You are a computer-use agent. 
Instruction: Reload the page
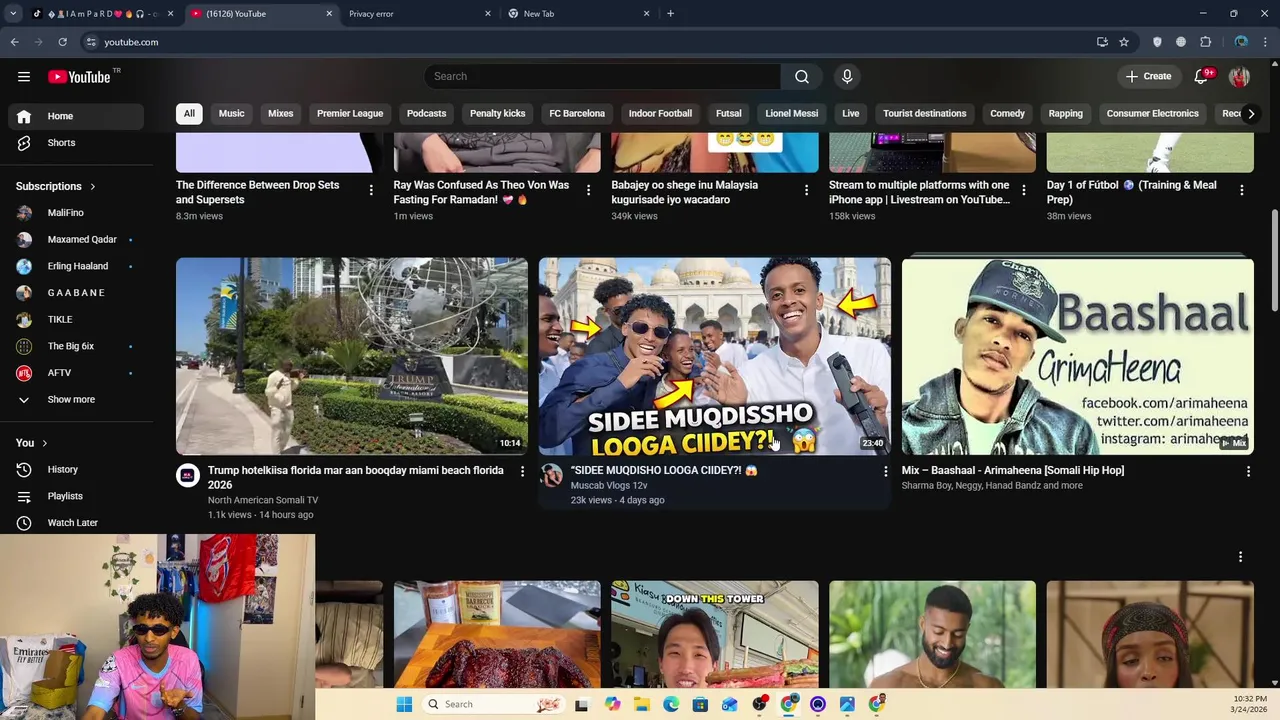62,42
